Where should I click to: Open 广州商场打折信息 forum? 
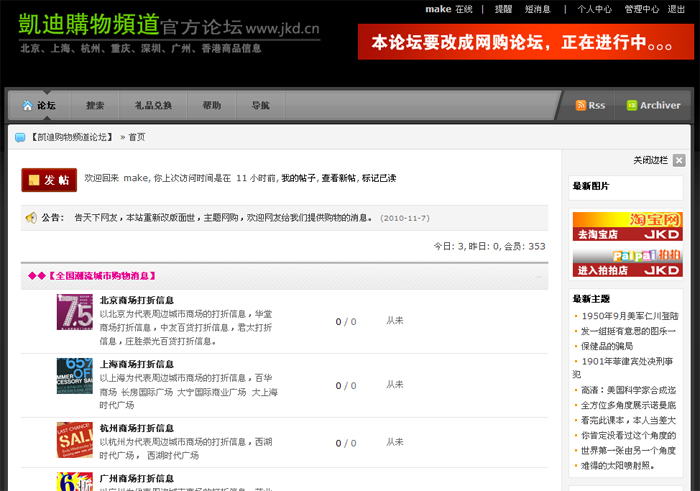137,479
